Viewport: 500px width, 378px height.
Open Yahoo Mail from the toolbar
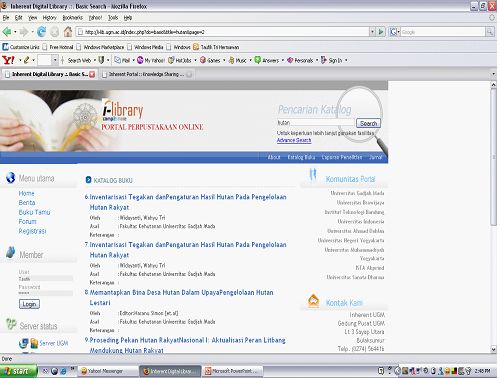(x=122, y=60)
